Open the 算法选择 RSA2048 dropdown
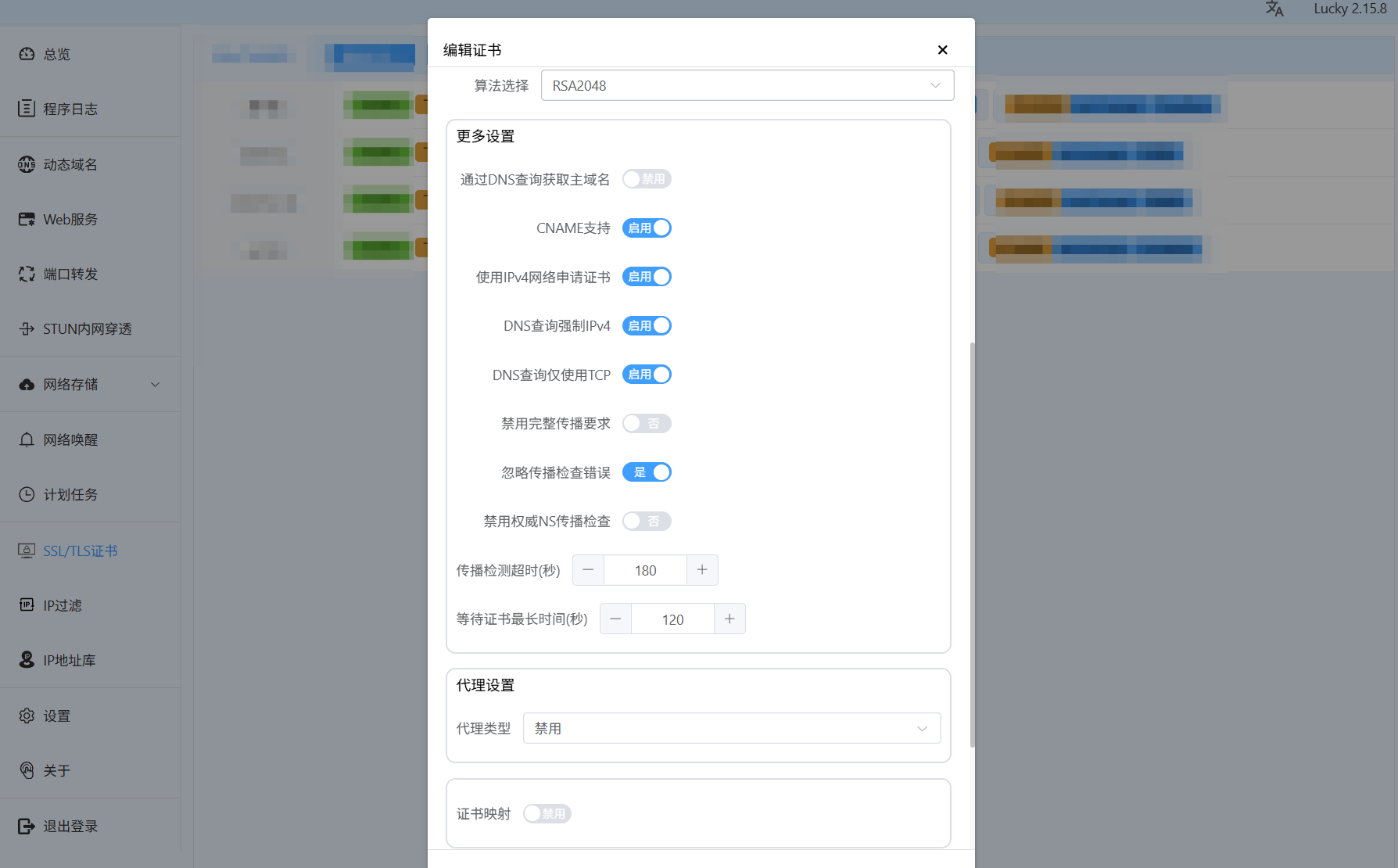Screen dimensions: 1398x868 tap(747, 85)
